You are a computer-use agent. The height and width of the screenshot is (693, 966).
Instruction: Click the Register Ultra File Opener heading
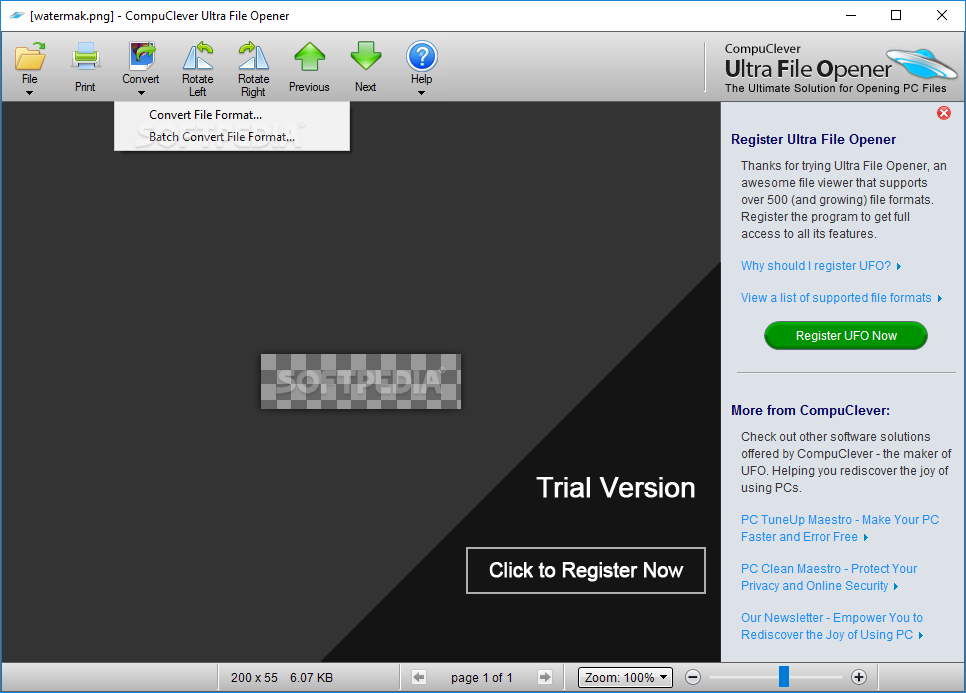pyautogui.click(x=813, y=139)
